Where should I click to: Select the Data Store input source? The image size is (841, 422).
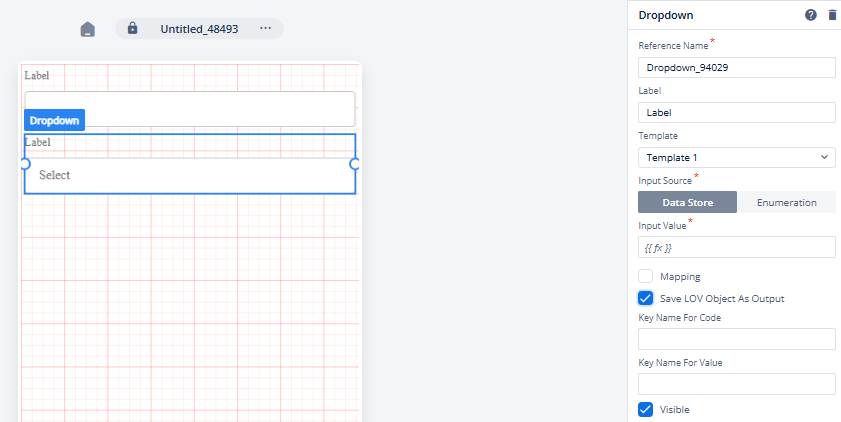[x=688, y=202]
